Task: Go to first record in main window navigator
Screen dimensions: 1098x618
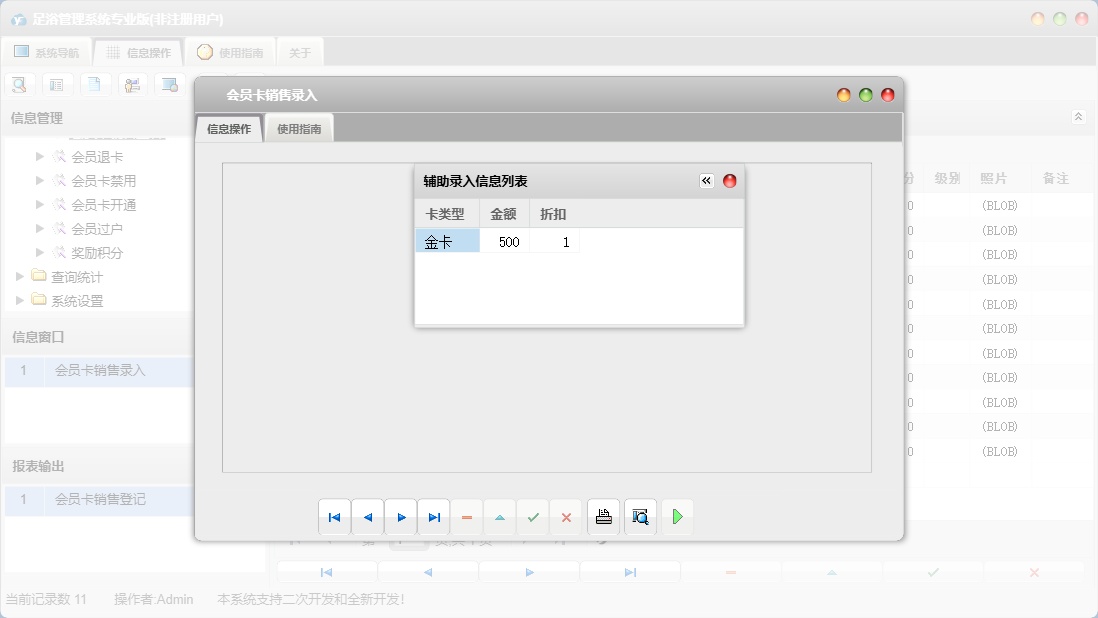Action: [x=326, y=572]
